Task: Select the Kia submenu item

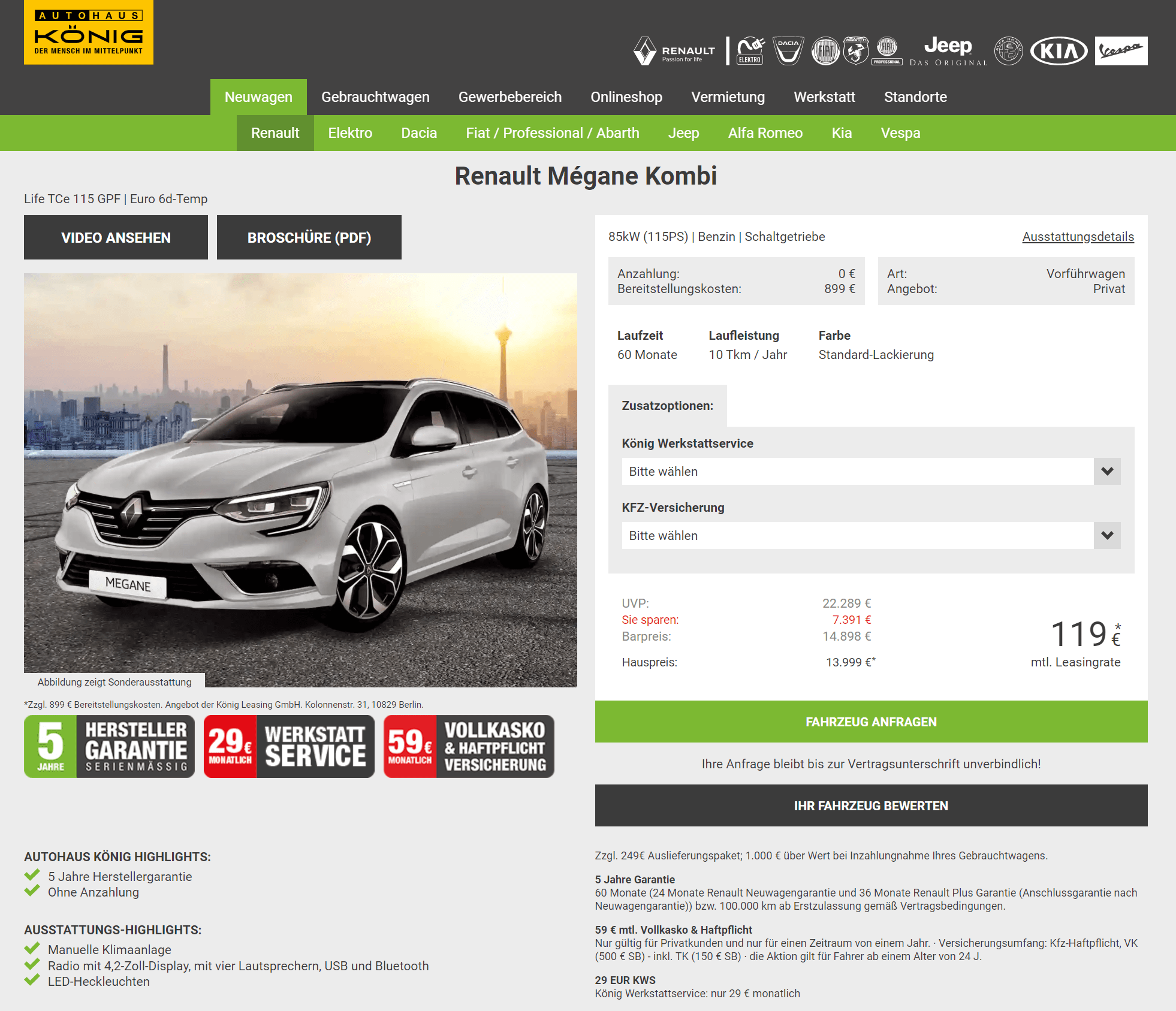Action: [842, 133]
